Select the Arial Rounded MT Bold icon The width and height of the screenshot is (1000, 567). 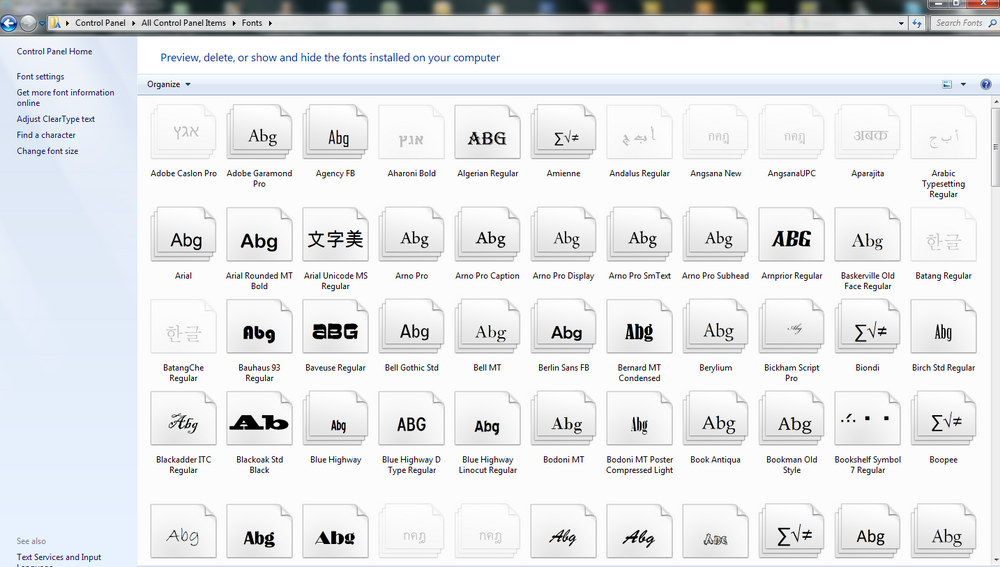[259, 234]
